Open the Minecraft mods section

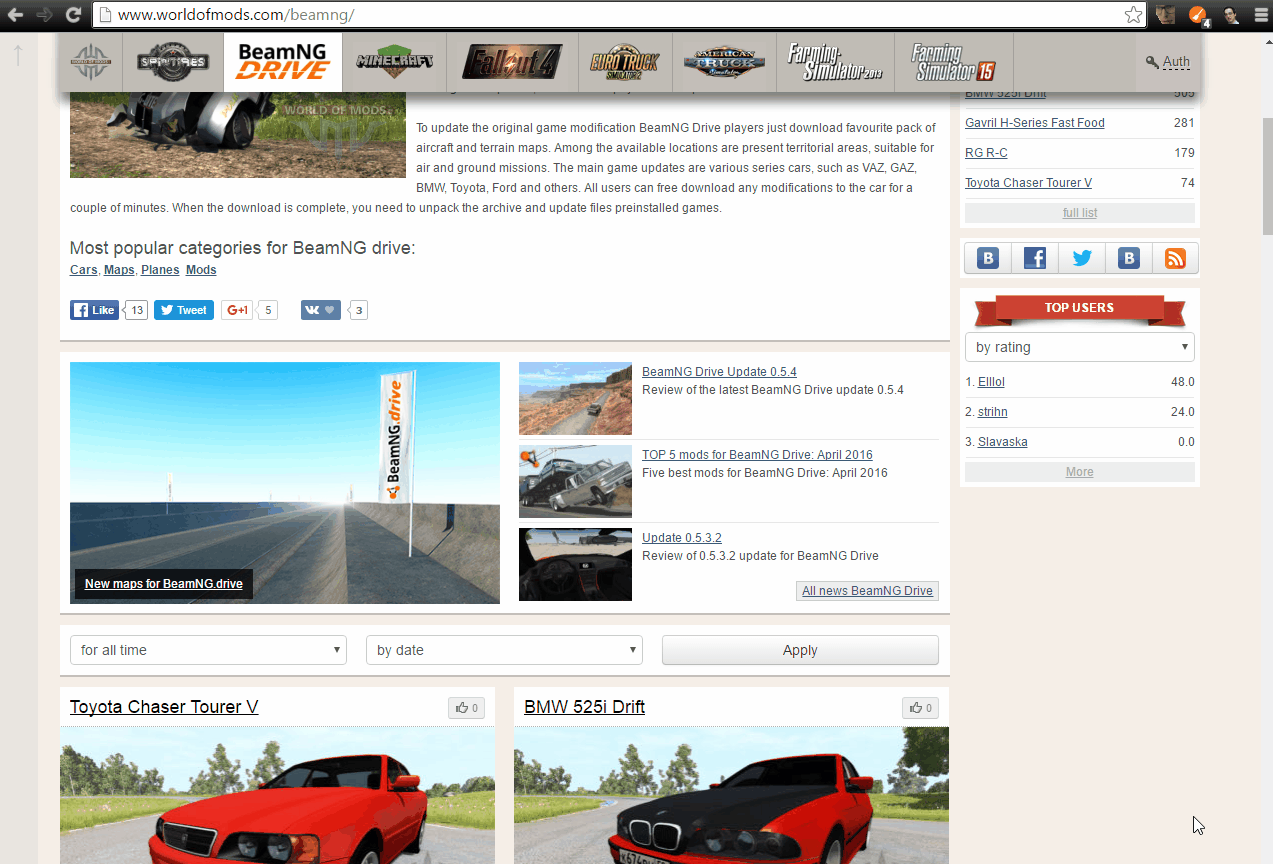coord(395,62)
